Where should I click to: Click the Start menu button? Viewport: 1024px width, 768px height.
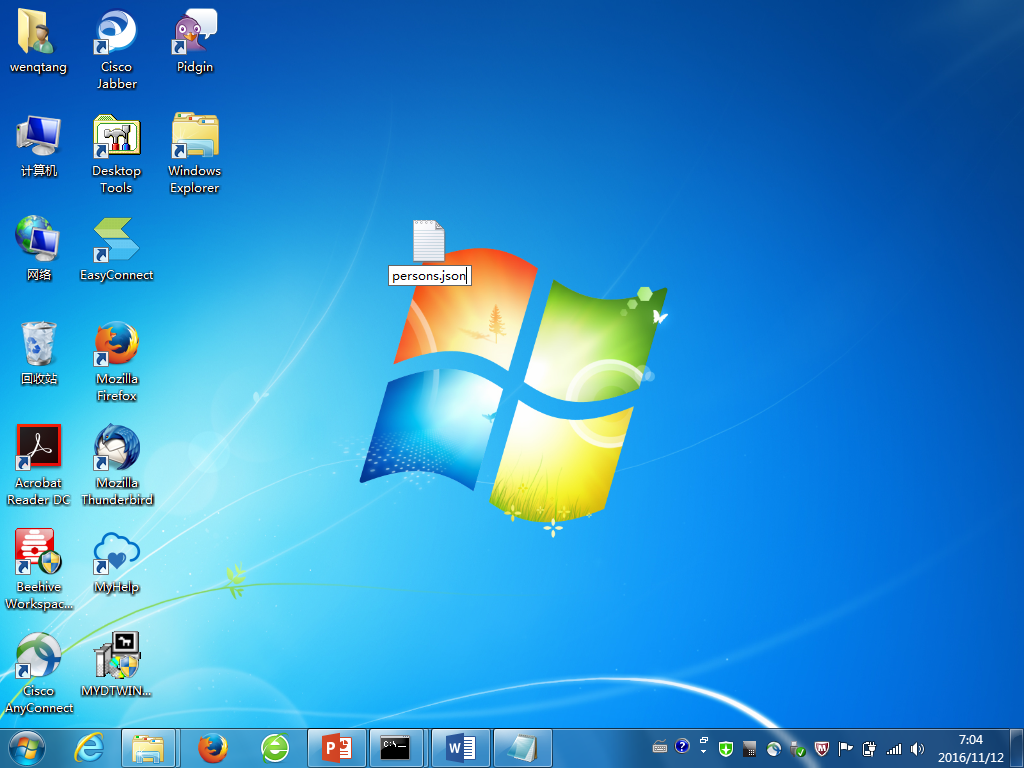click(27, 748)
